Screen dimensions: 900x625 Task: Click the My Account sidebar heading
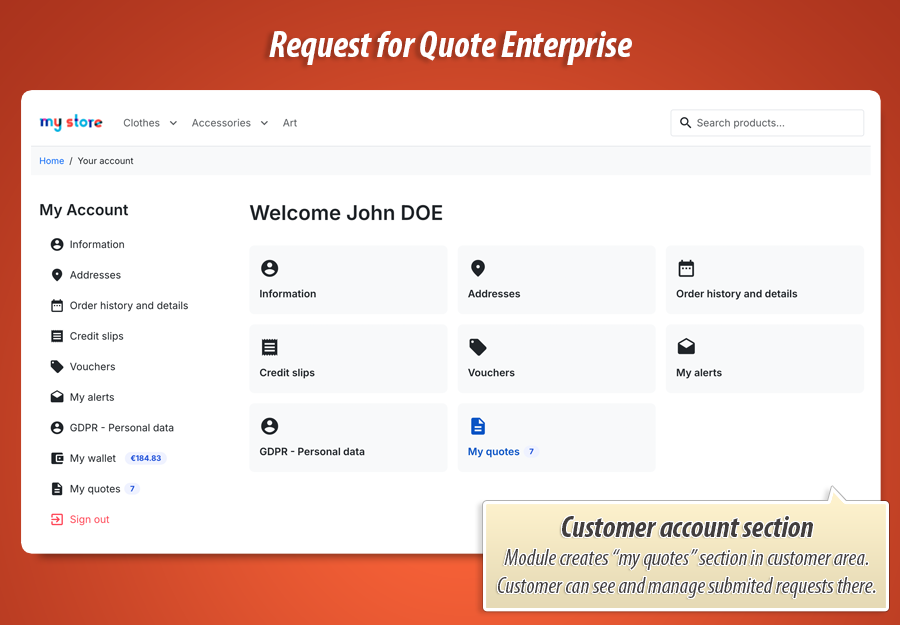[x=84, y=210]
